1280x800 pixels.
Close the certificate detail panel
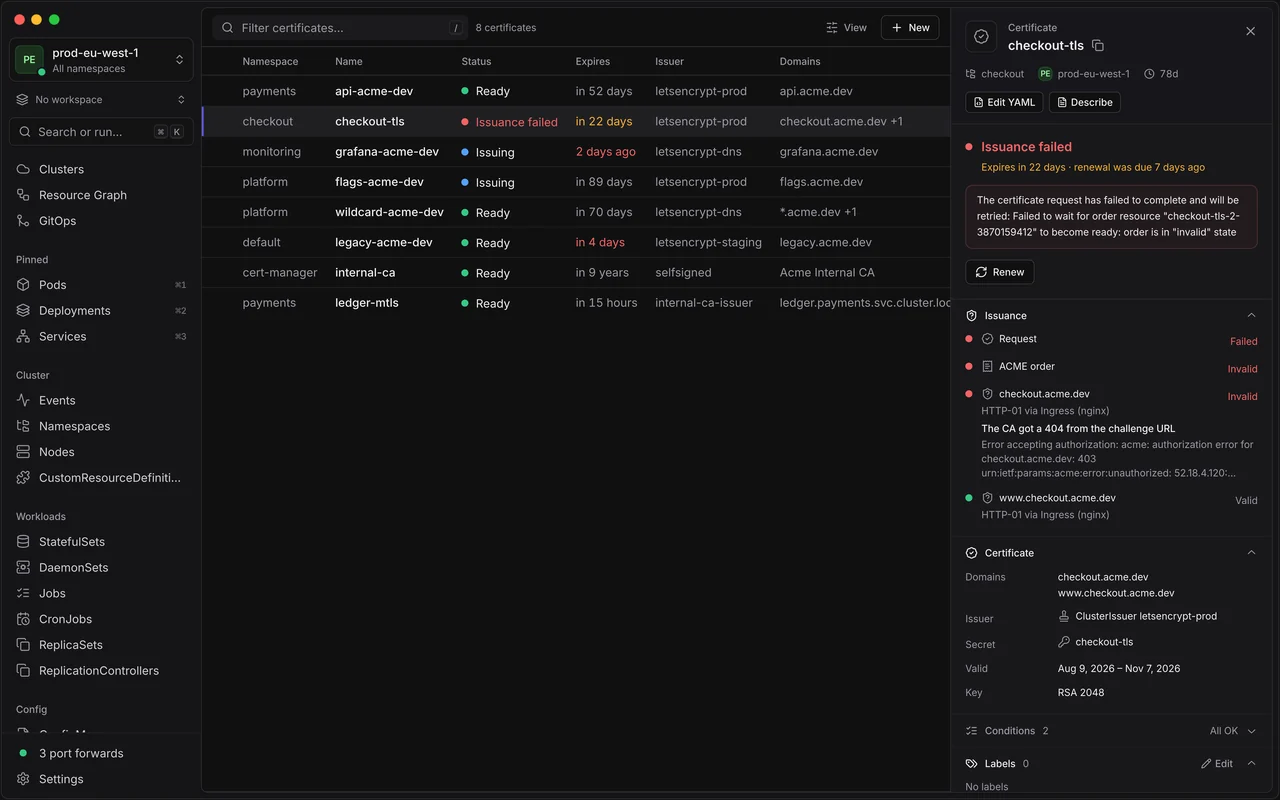[x=1250, y=32]
